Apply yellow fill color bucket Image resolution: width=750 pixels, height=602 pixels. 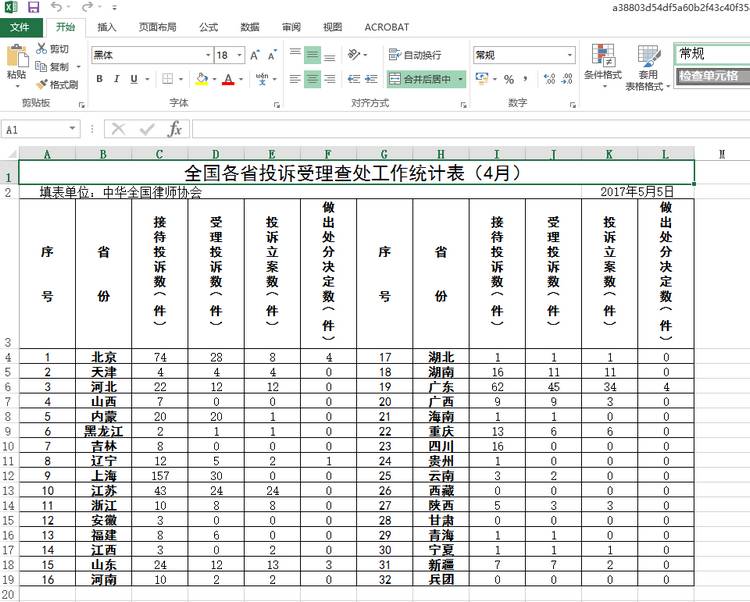pos(202,79)
